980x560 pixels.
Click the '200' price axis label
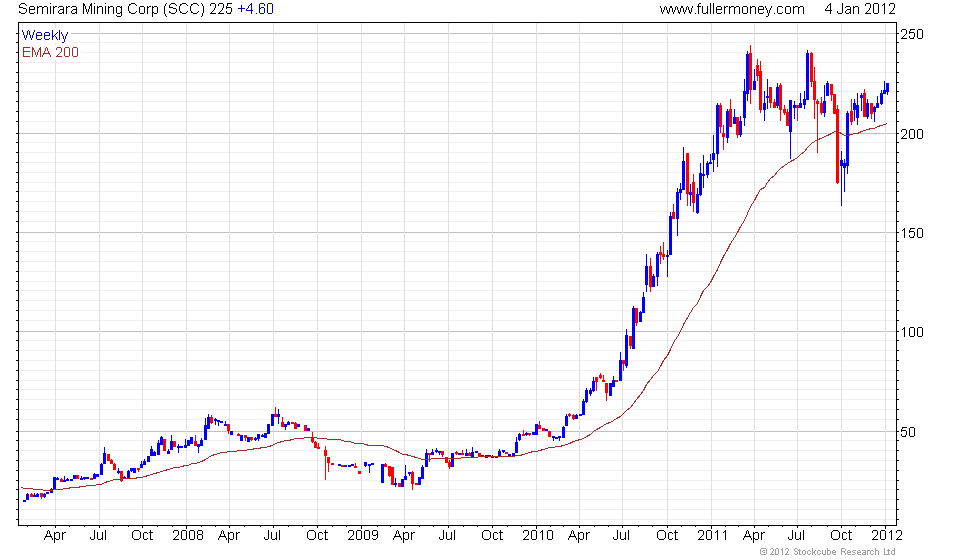tap(912, 134)
